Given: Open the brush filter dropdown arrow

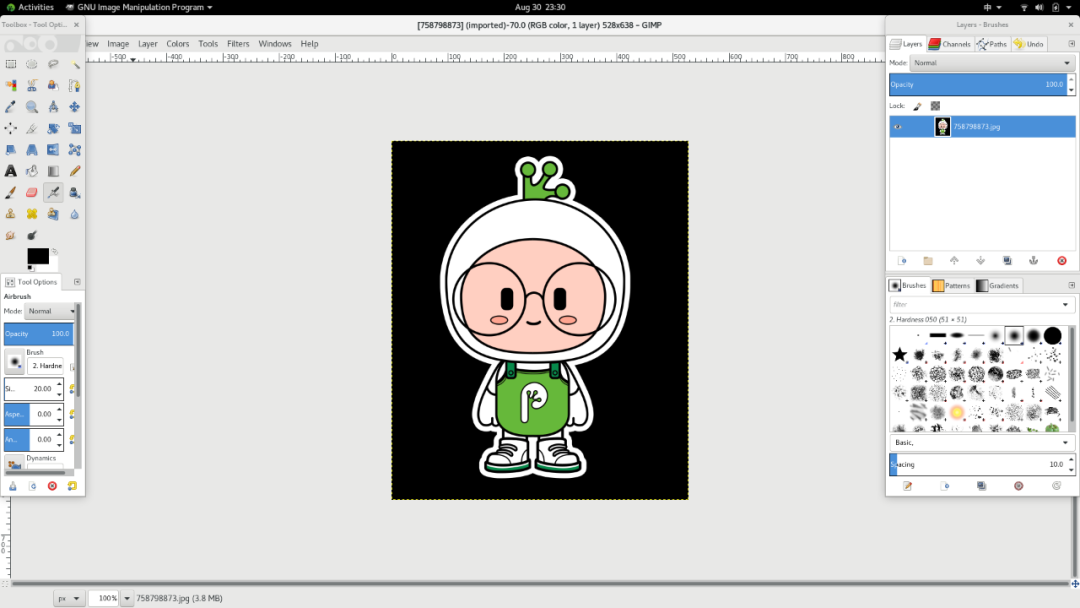Looking at the screenshot, I should point(1065,304).
